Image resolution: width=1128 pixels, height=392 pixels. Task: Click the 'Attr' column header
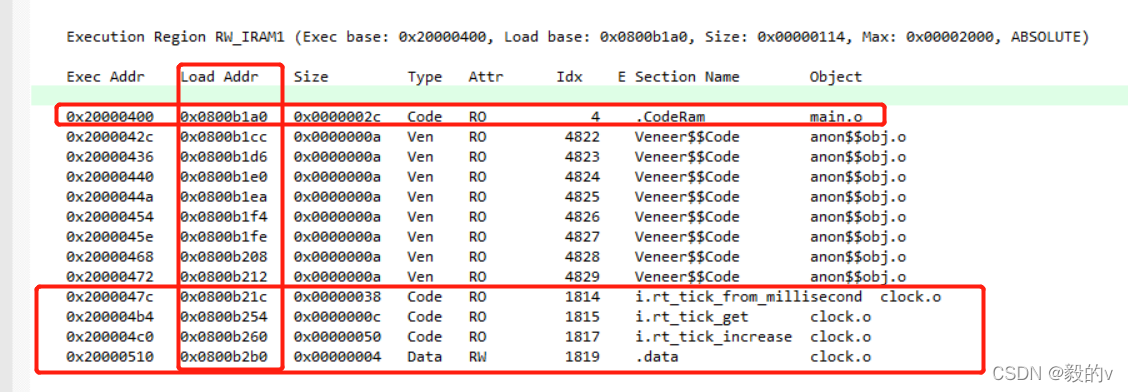486,76
